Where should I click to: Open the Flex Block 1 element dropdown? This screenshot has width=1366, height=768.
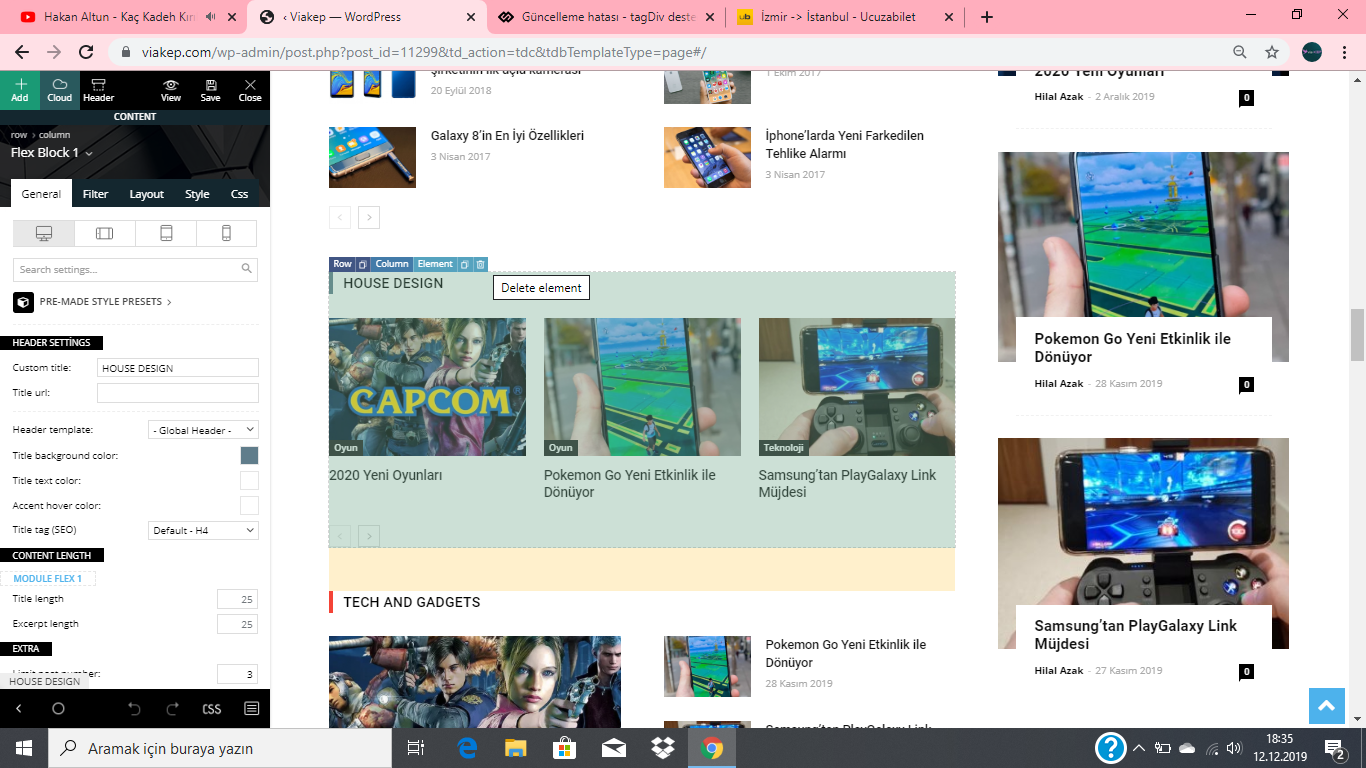coord(52,153)
